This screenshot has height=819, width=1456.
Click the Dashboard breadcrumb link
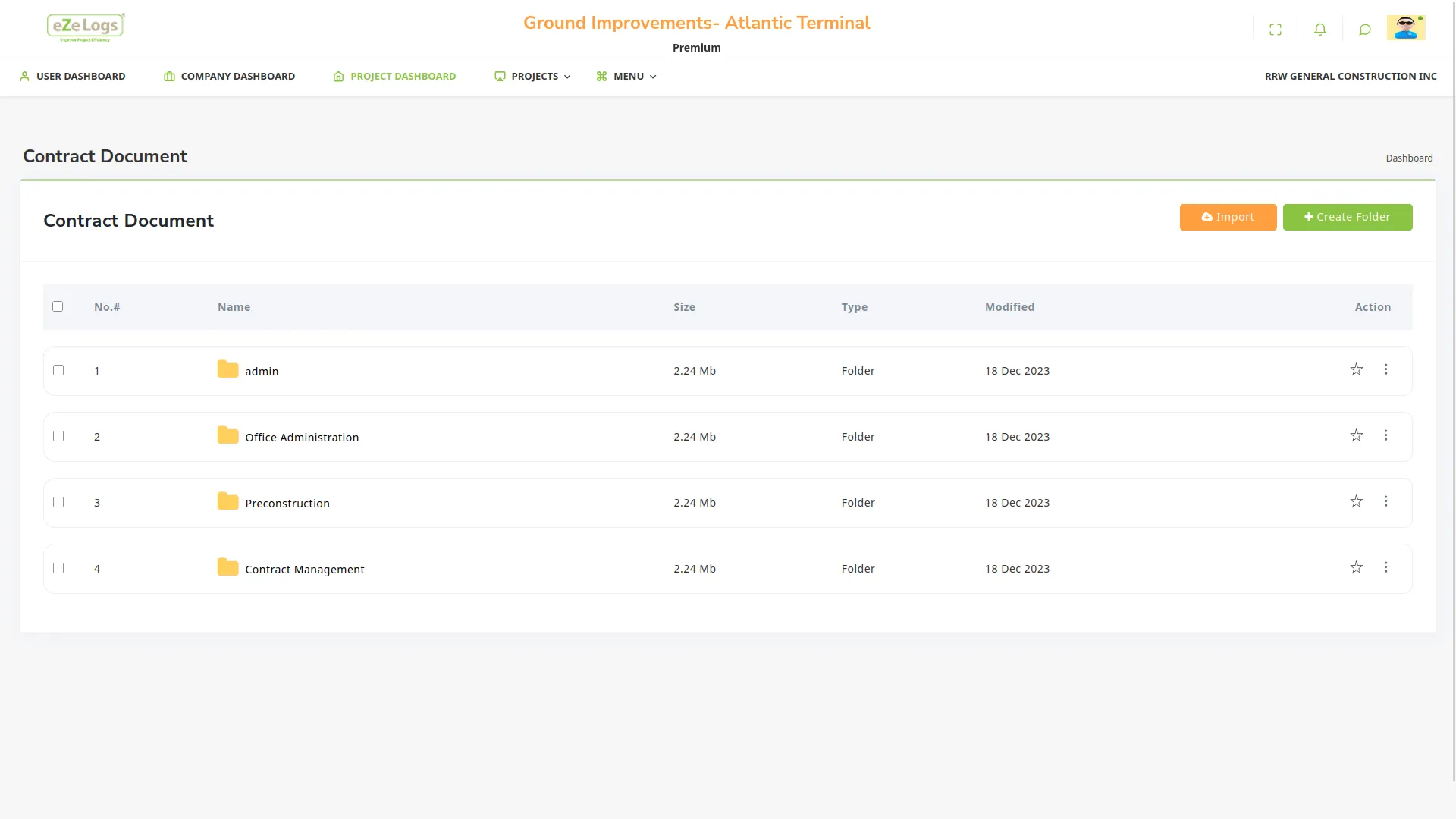(x=1409, y=158)
